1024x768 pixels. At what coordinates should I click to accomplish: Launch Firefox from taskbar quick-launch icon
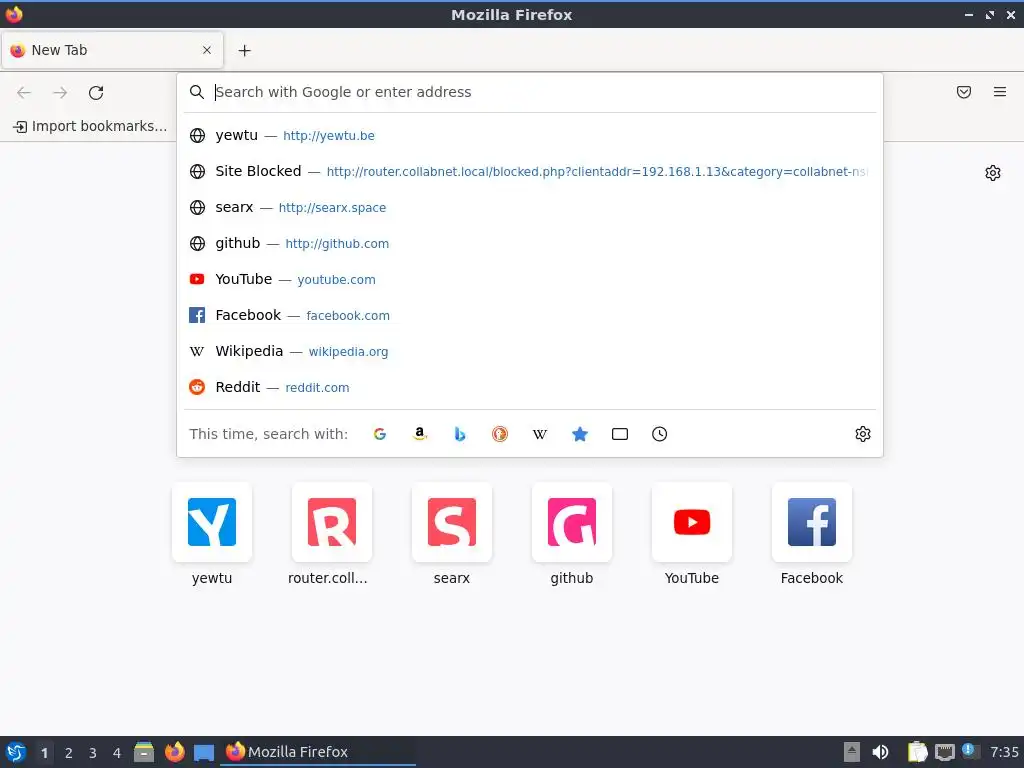click(x=174, y=752)
